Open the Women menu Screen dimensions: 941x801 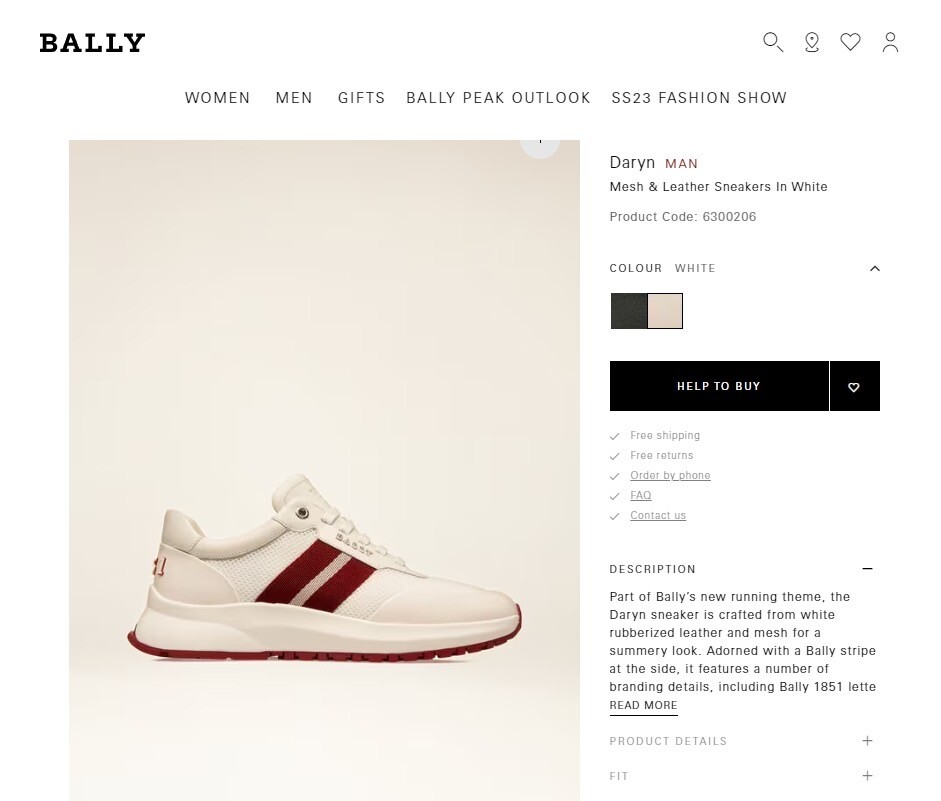click(x=217, y=98)
